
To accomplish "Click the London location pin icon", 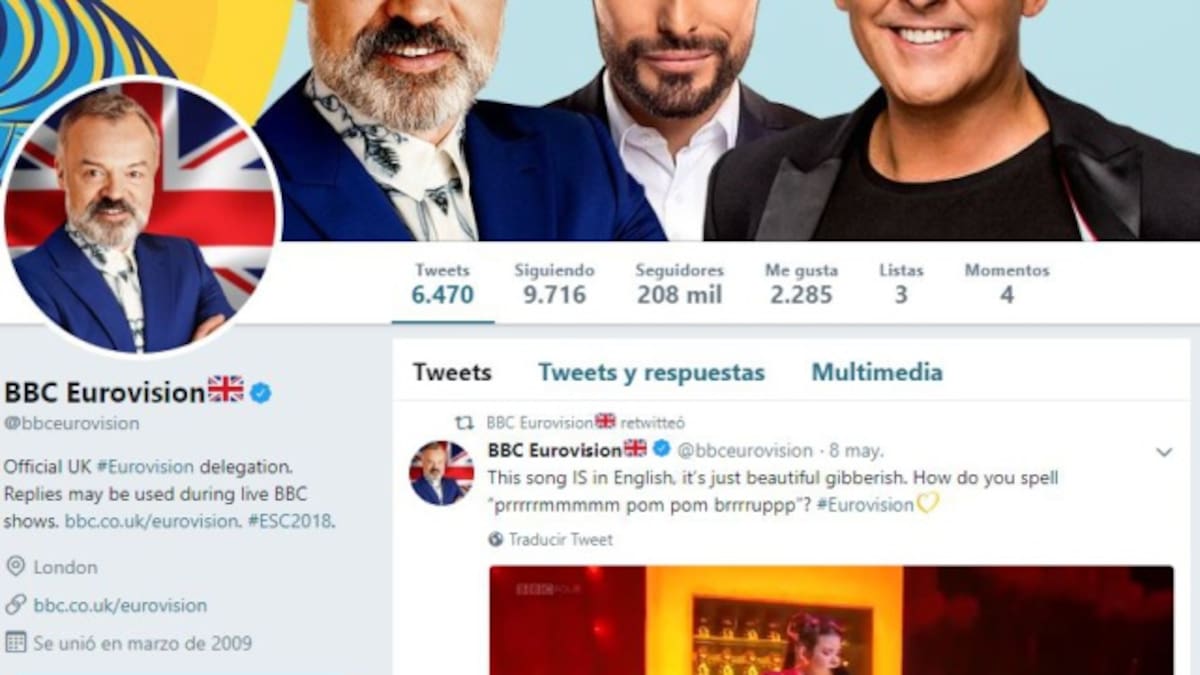I will pyautogui.click(x=15, y=567).
